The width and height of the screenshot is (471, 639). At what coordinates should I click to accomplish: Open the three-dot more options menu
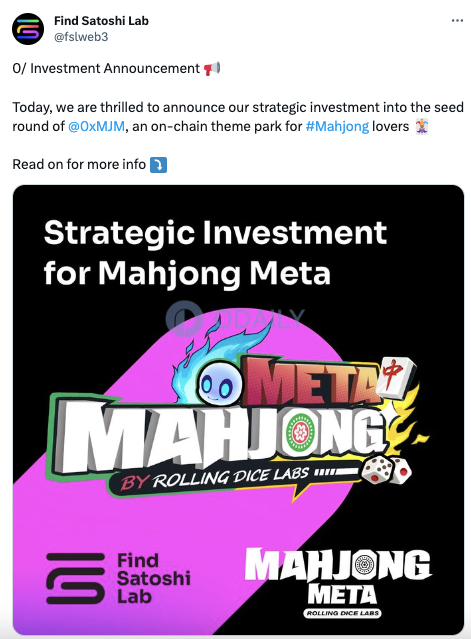(457, 21)
